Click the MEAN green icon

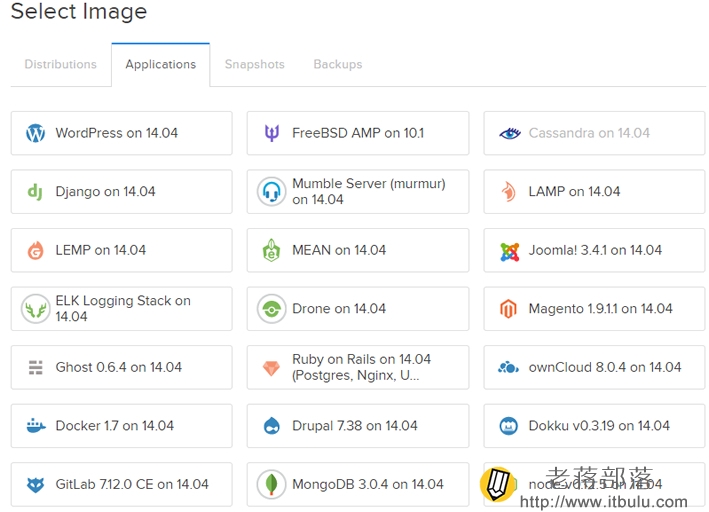click(x=271, y=250)
